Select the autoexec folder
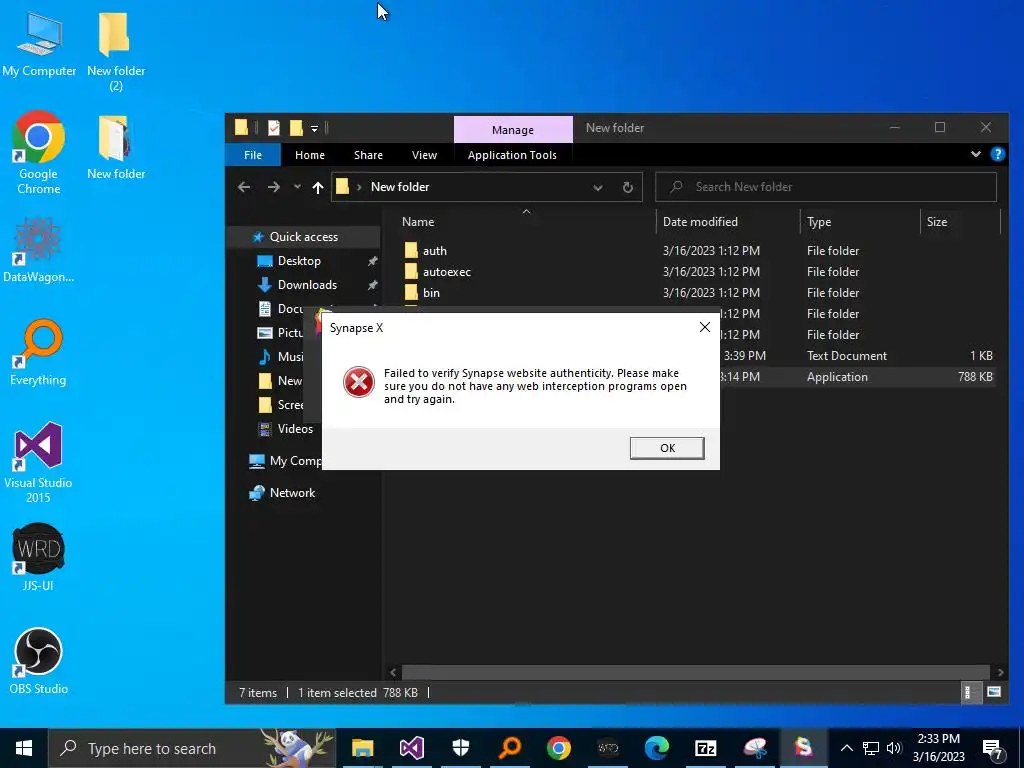 coord(699,272)
